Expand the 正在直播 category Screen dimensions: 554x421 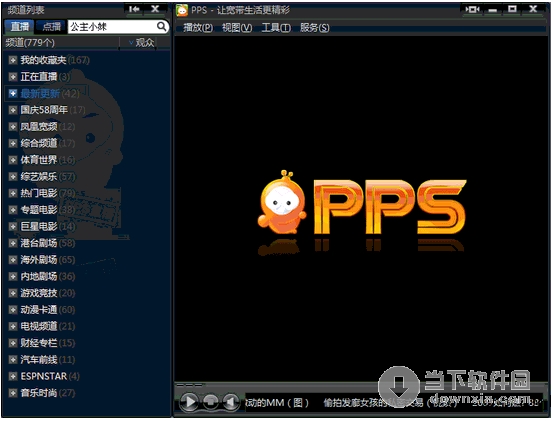coord(13,77)
